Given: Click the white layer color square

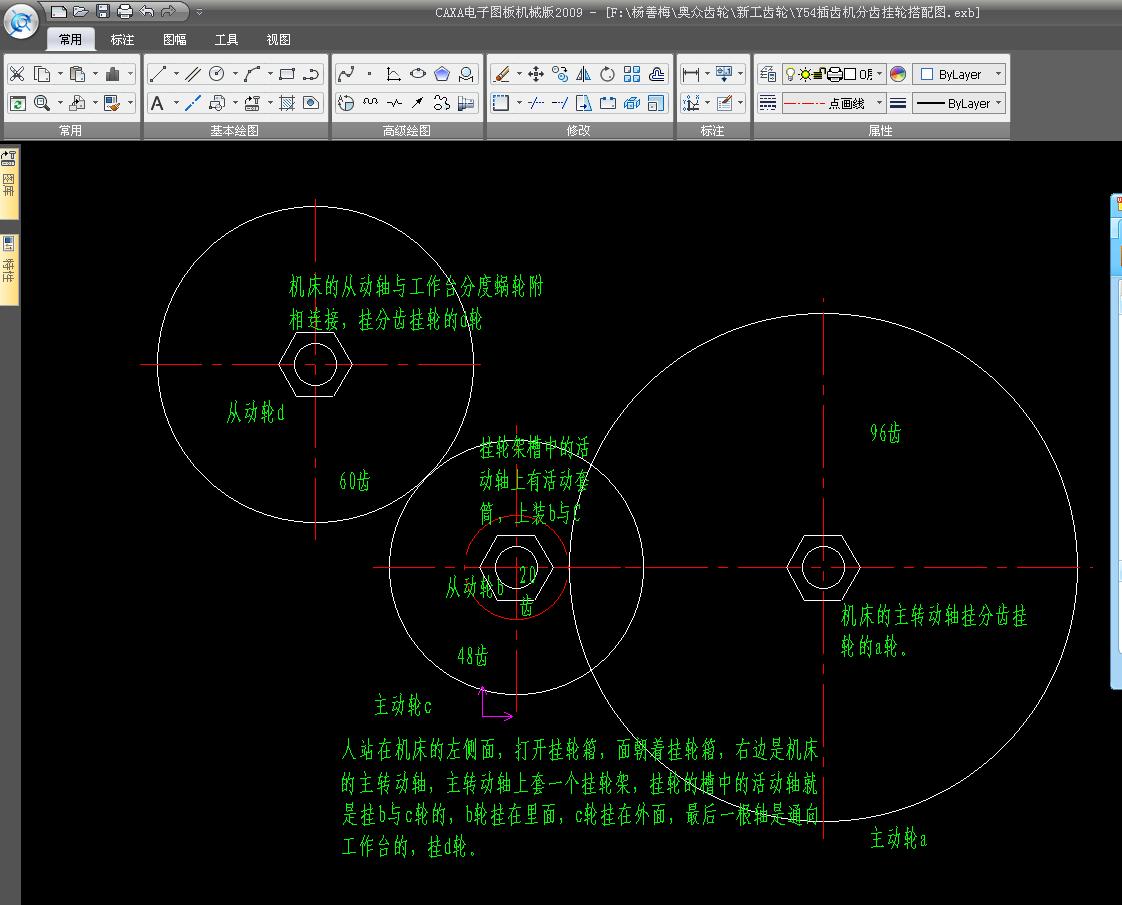Looking at the screenshot, I should [x=850, y=74].
